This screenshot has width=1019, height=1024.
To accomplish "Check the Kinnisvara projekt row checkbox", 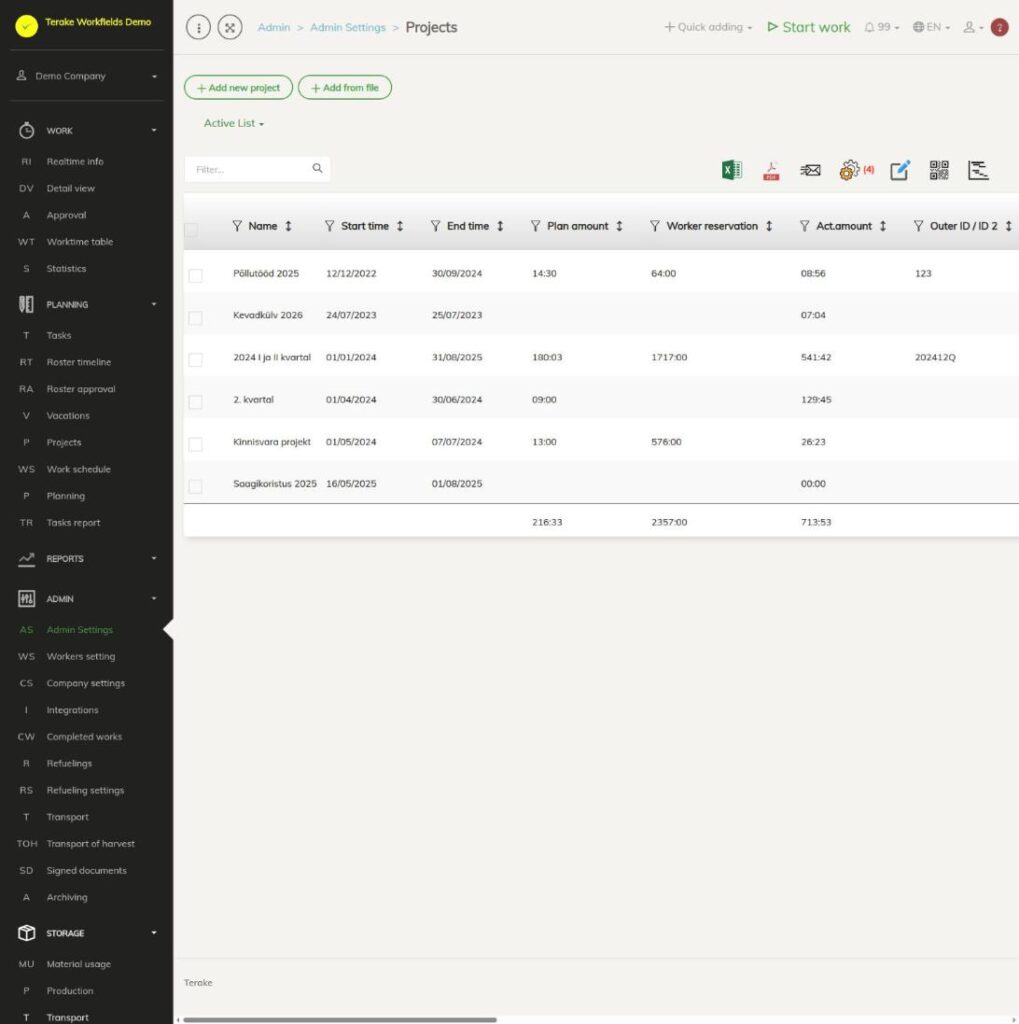I will (195, 445).
